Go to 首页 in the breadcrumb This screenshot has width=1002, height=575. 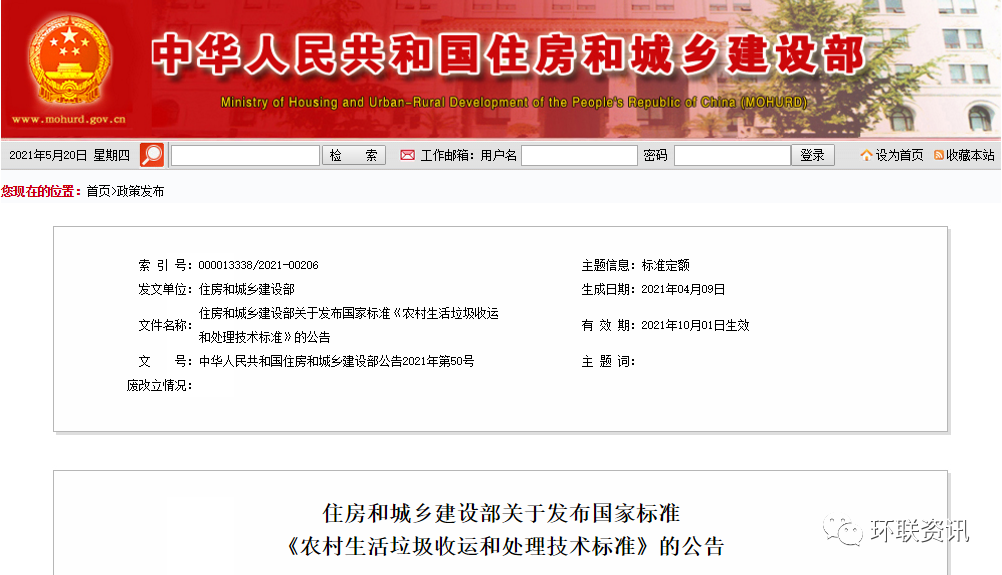[98, 191]
